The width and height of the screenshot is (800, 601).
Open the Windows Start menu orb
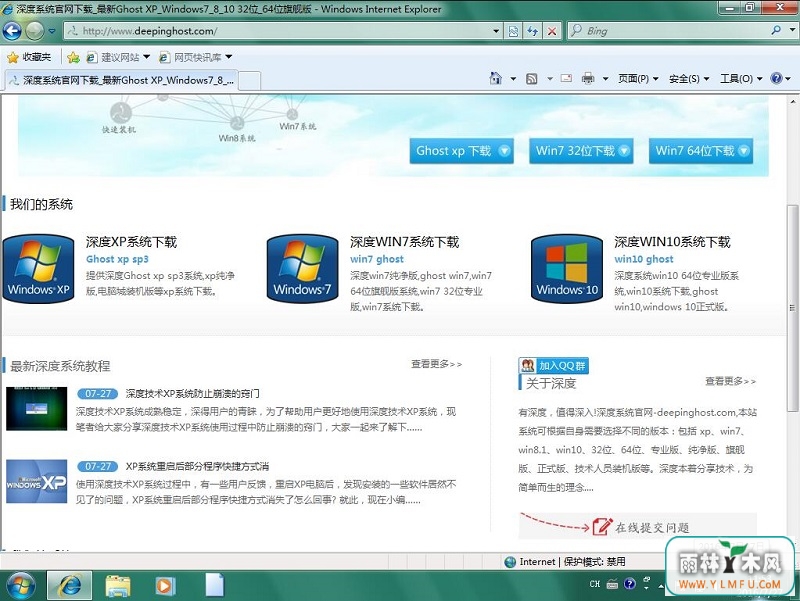[x=21, y=586]
